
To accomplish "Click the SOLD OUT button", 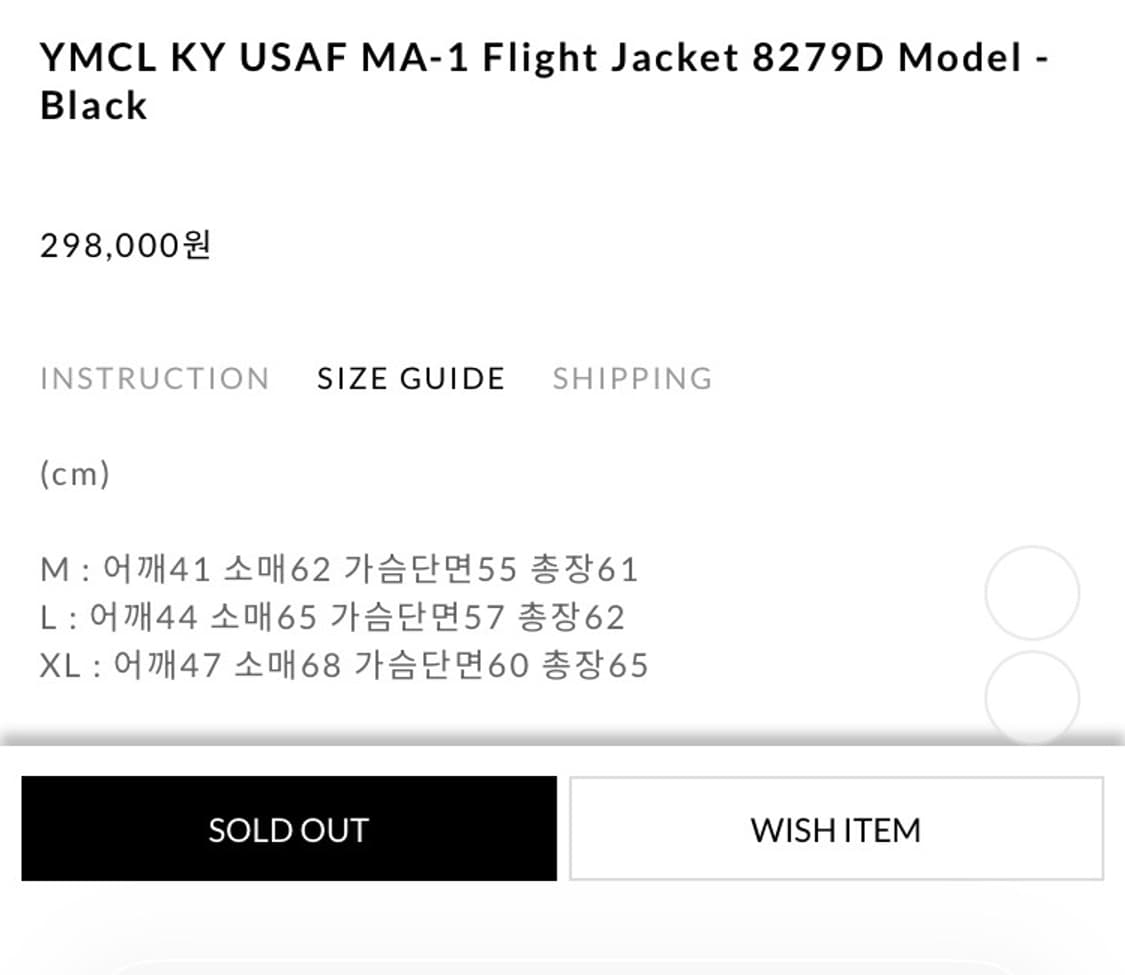I will click(287, 829).
